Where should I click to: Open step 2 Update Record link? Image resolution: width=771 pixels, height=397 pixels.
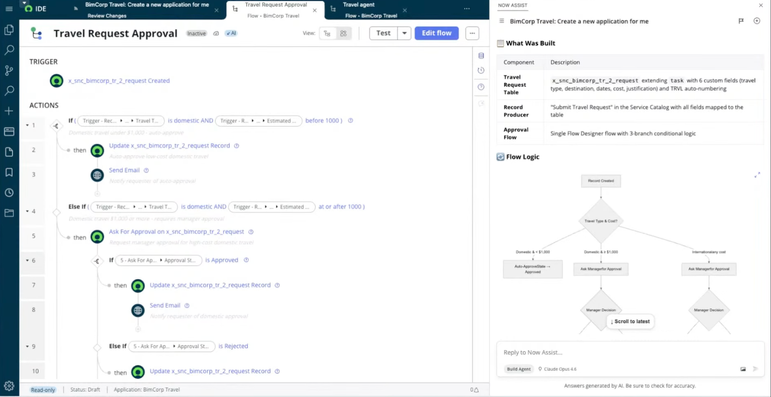pos(171,146)
